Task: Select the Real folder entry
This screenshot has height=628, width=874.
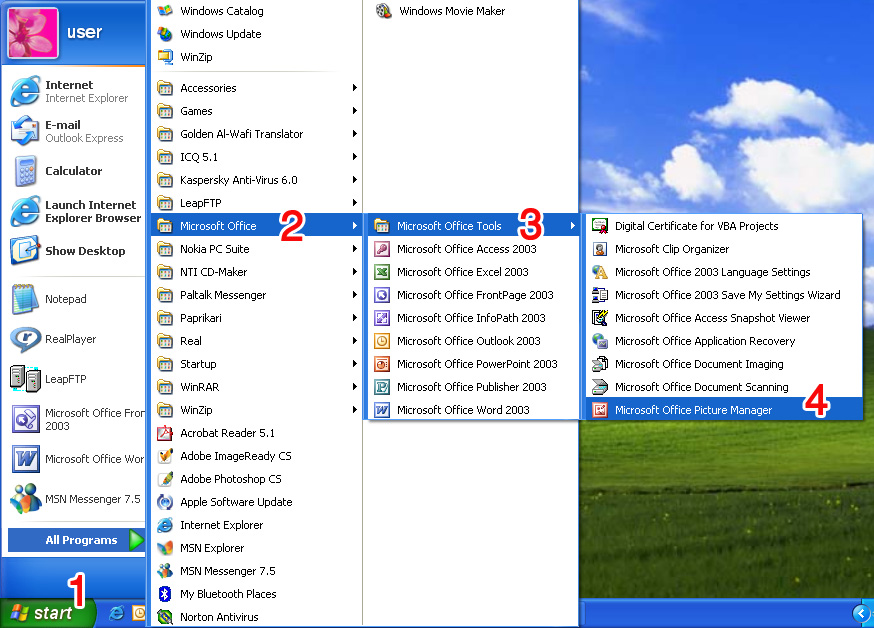Action: coord(257,341)
